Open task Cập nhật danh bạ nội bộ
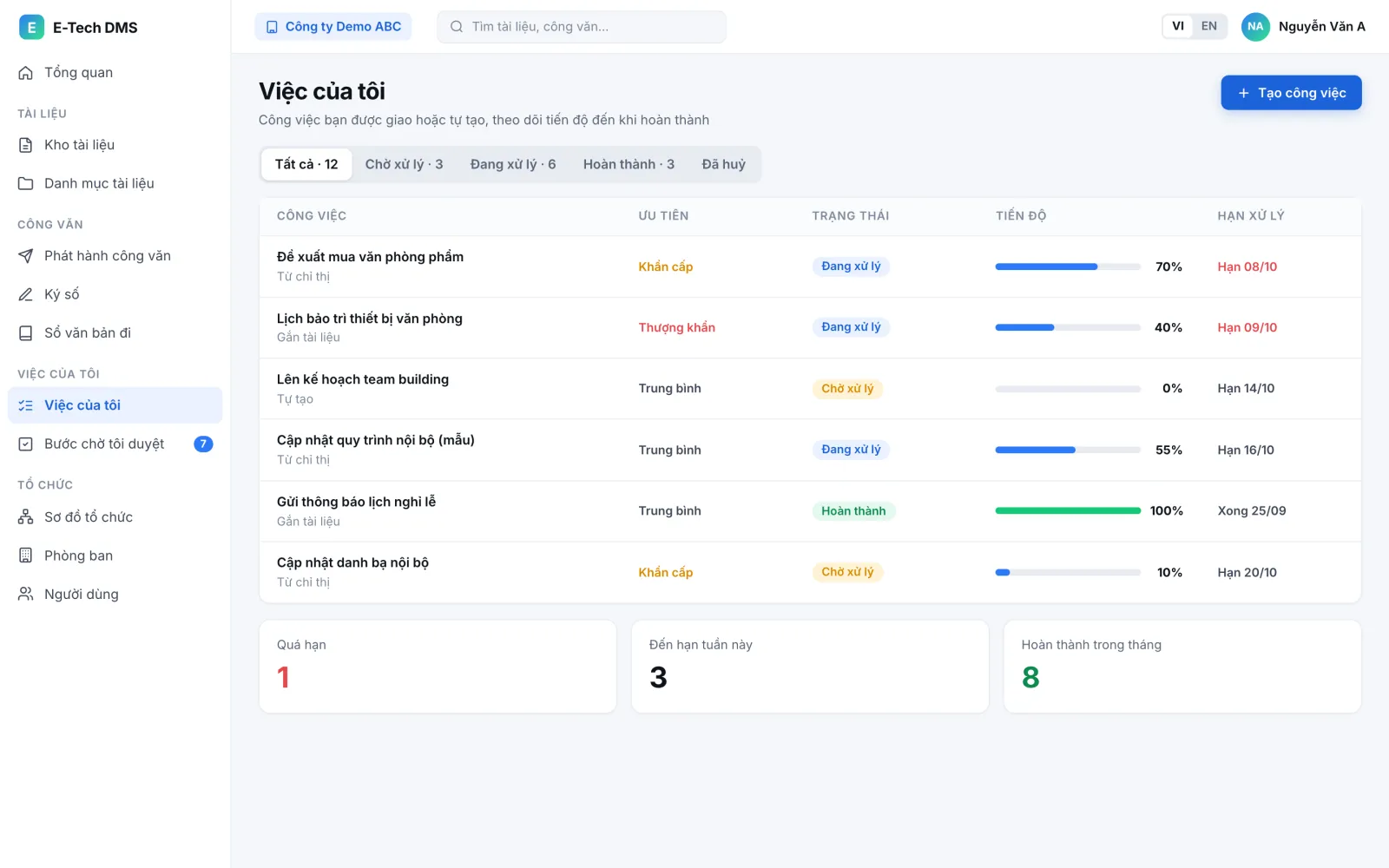The image size is (1389, 868). 352,562
